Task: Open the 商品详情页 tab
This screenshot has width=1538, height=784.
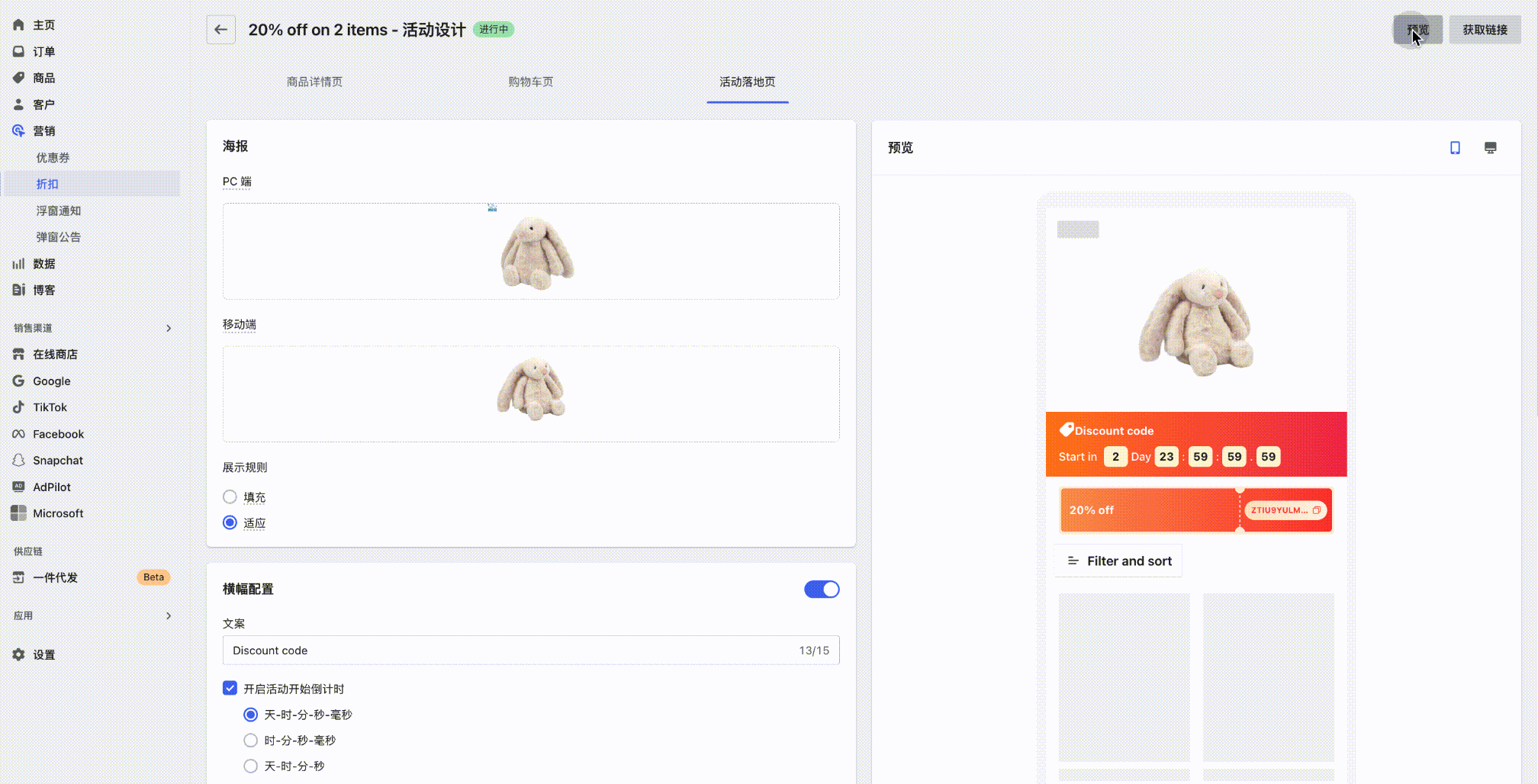Action: point(314,82)
